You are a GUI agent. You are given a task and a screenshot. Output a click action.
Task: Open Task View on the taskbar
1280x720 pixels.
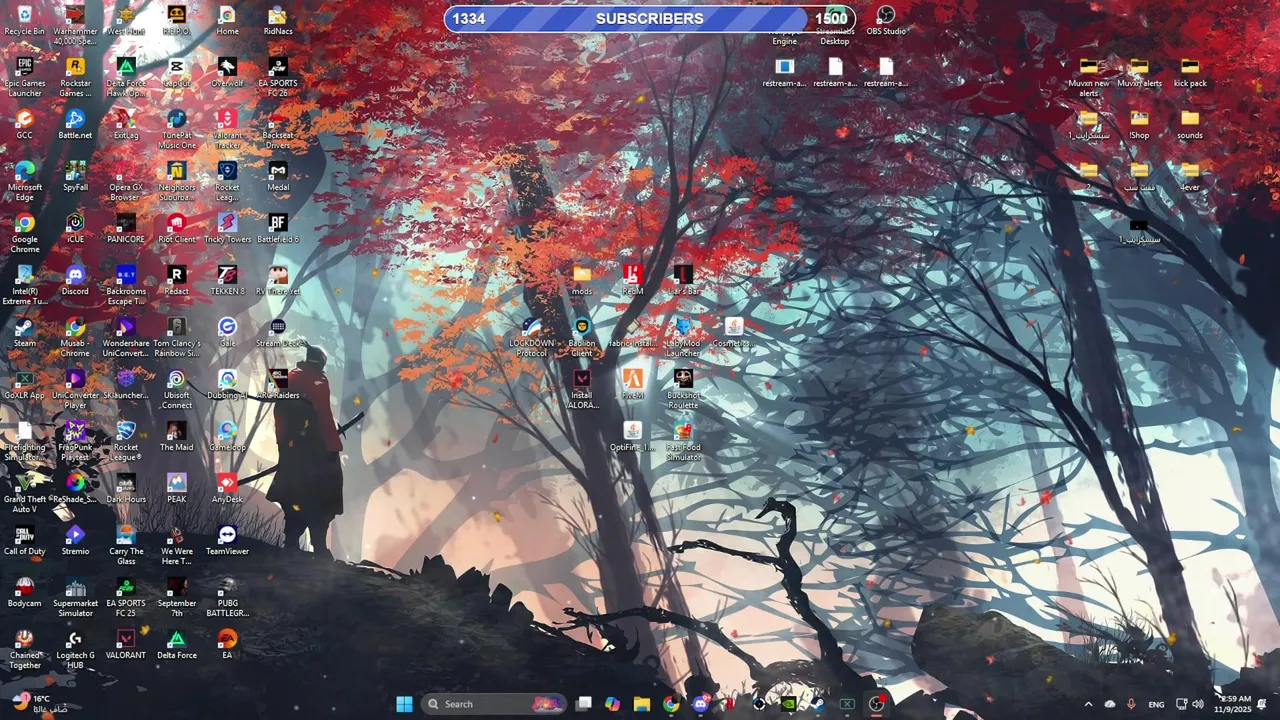click(584, 704)
